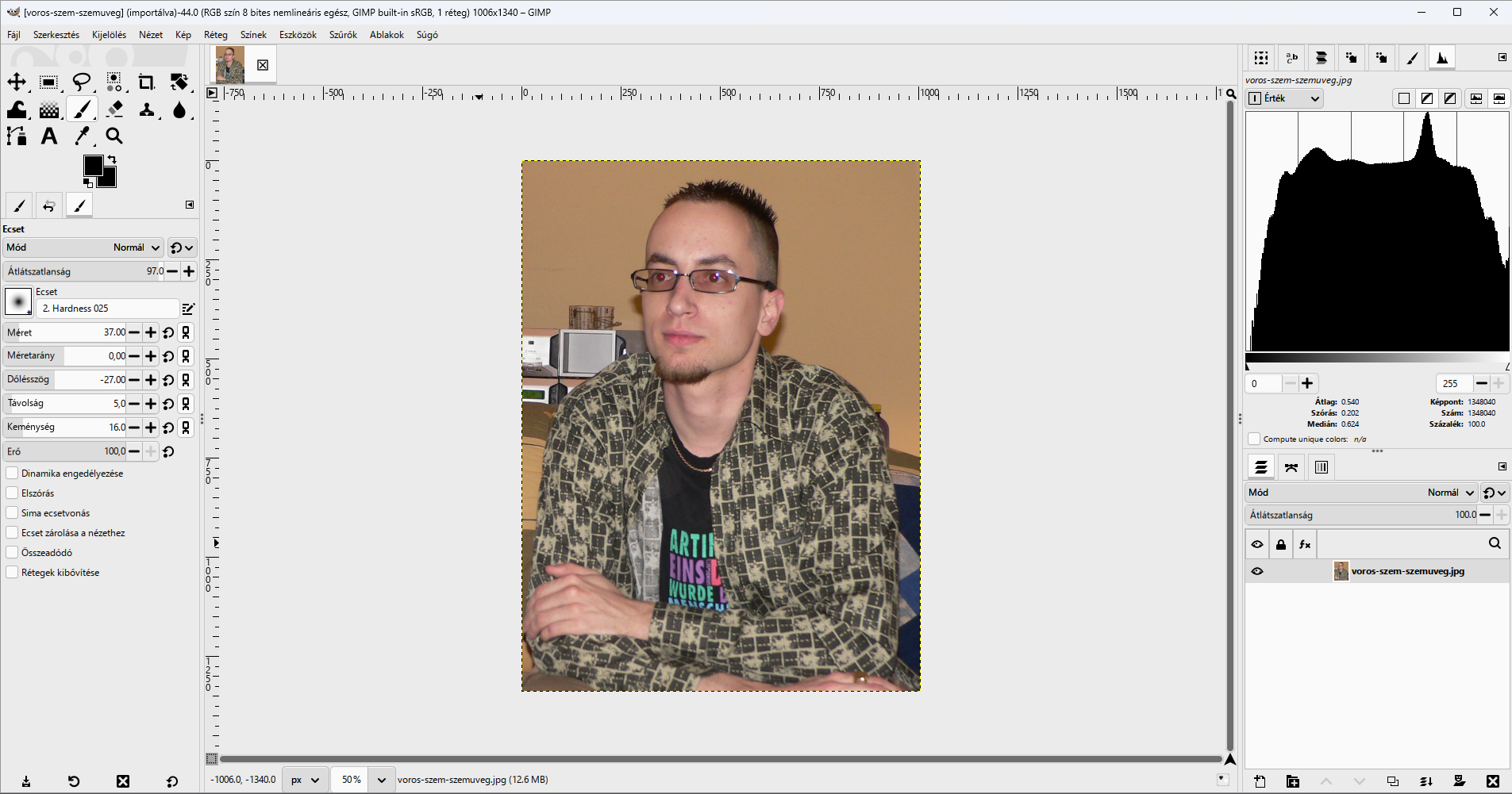
Task: Switch to the Histogram tab
Action: point(1442,58)
